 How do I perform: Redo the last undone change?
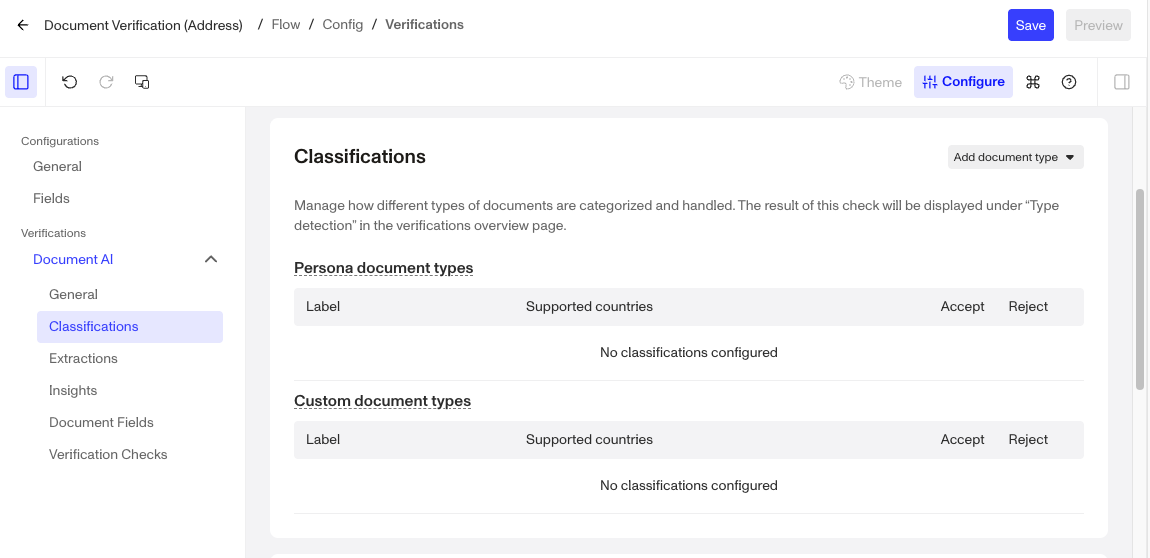point(106,82)
